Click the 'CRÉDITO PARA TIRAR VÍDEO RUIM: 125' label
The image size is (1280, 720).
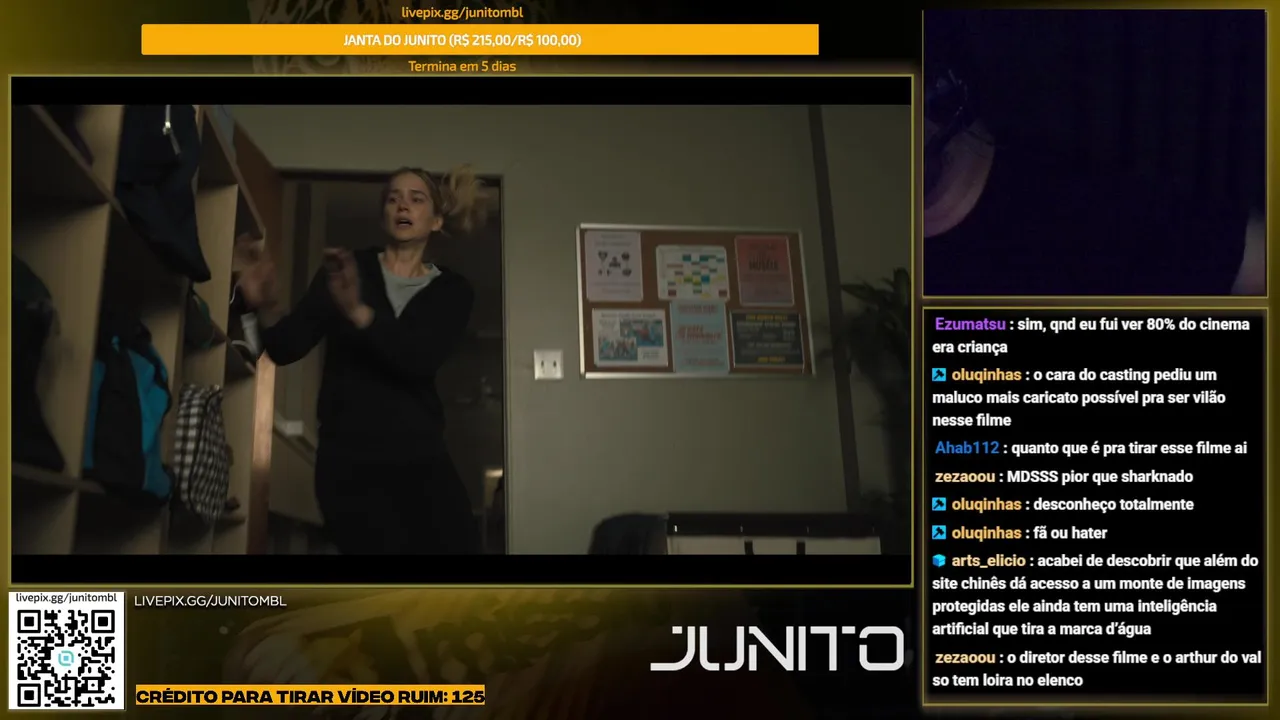pyautogui.click(x=310, y=695)
